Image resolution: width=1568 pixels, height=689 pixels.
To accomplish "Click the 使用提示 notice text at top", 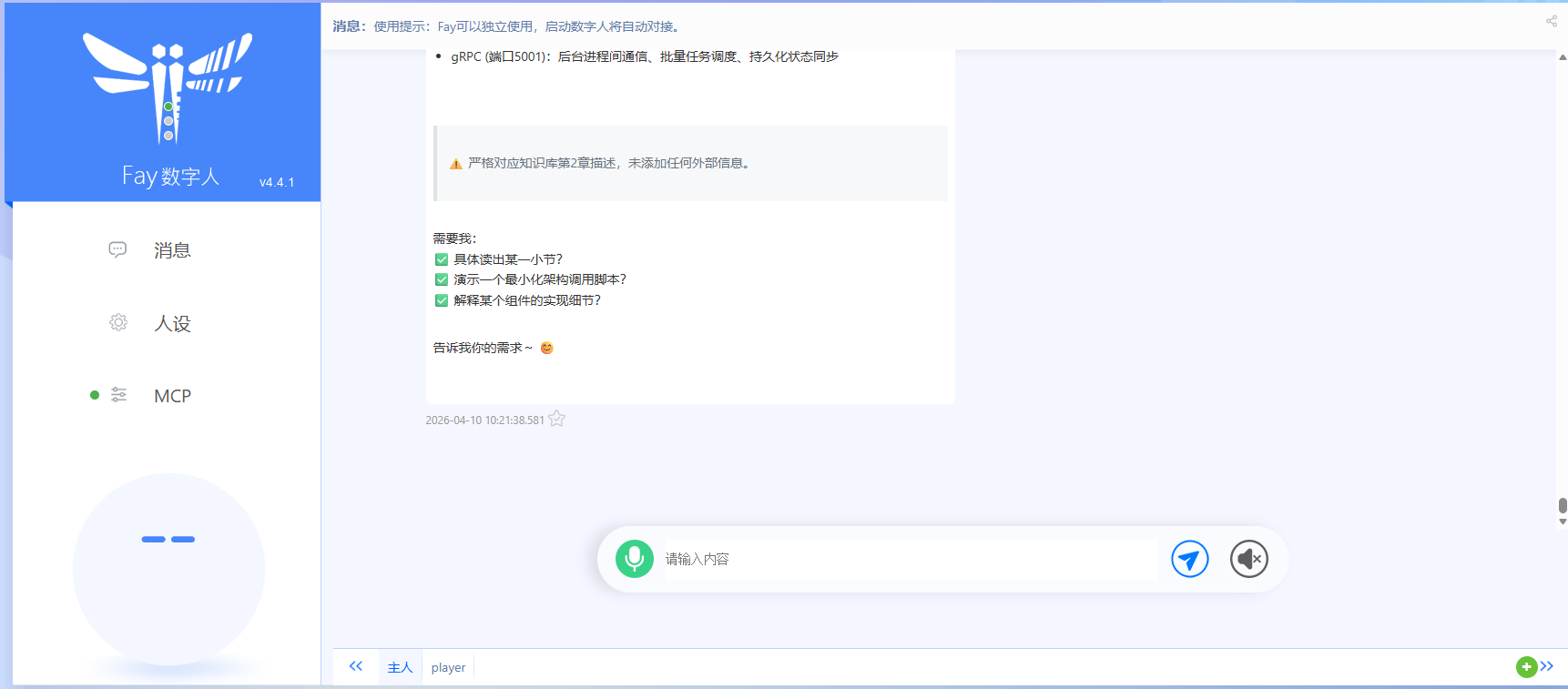I will tap(528, 26).
